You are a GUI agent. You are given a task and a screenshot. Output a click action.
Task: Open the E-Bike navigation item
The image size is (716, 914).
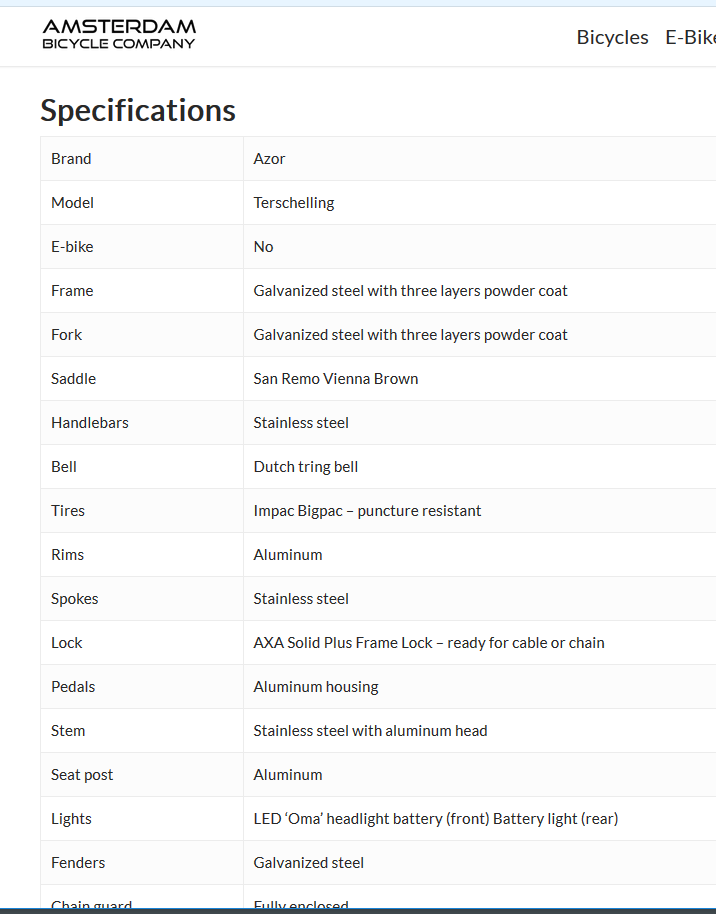point(690,37)
